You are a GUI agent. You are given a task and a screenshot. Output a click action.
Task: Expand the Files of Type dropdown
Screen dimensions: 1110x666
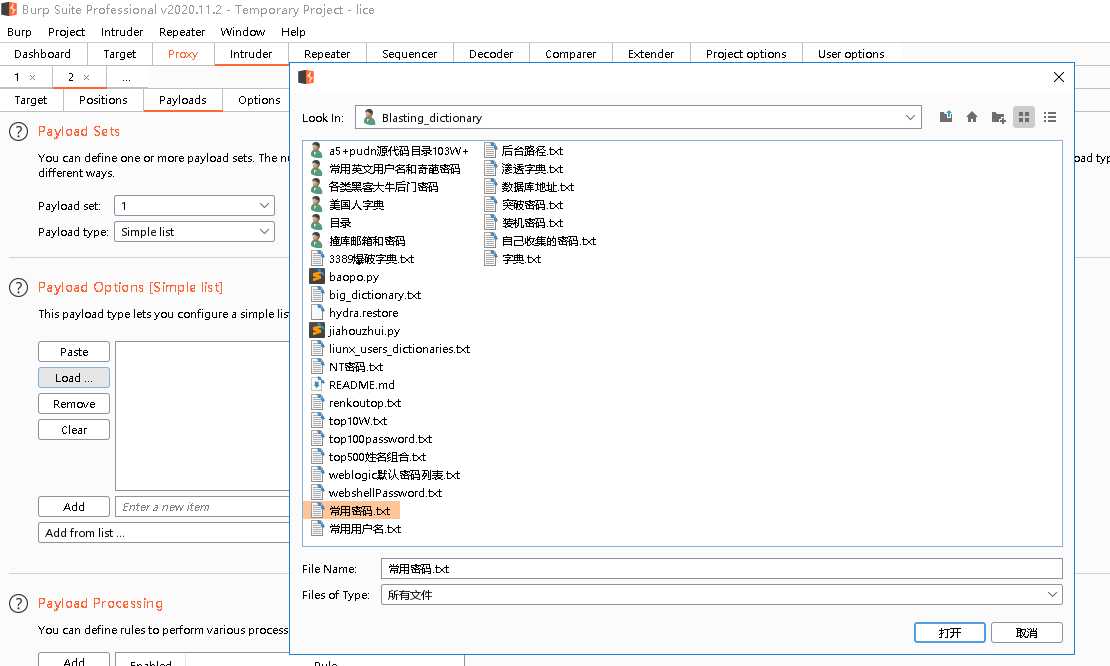[x=1053, y=595]
